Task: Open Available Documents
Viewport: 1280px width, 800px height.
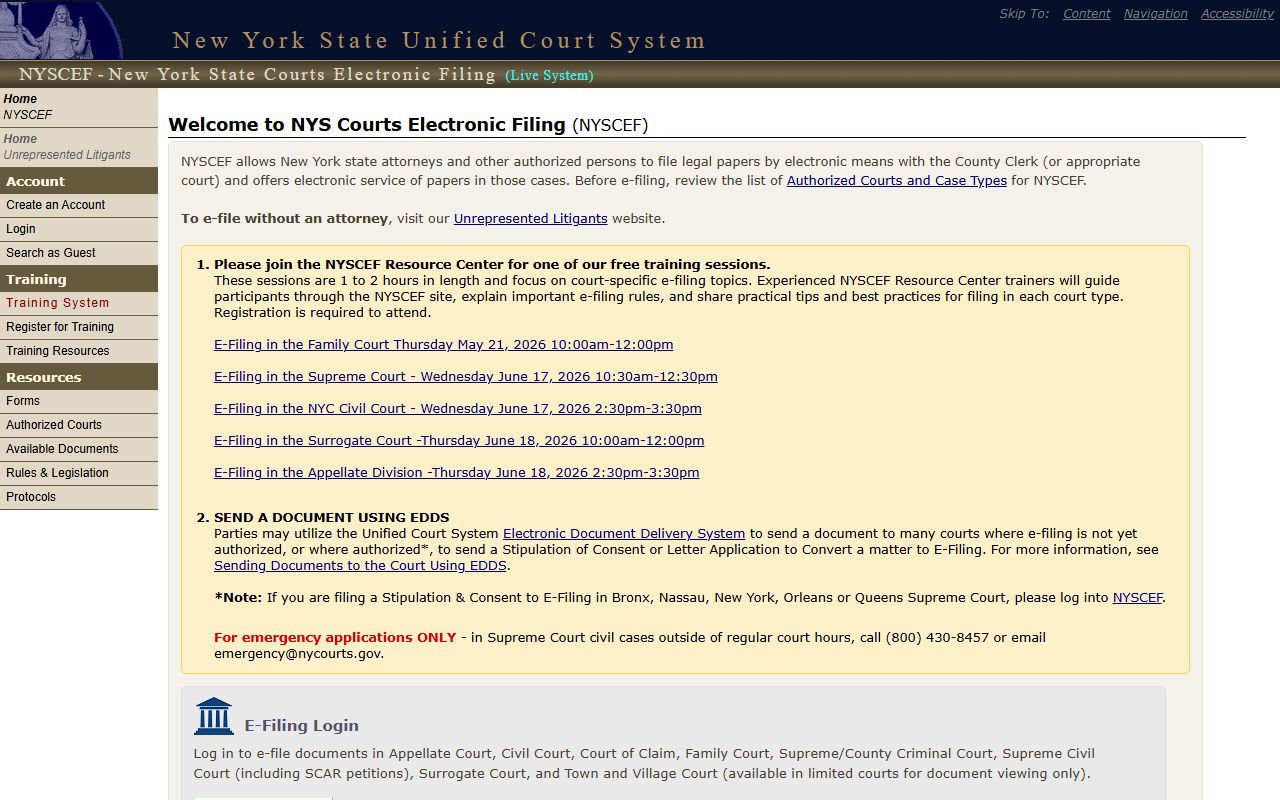Action: pyautogui.click(x=79, y=449)
